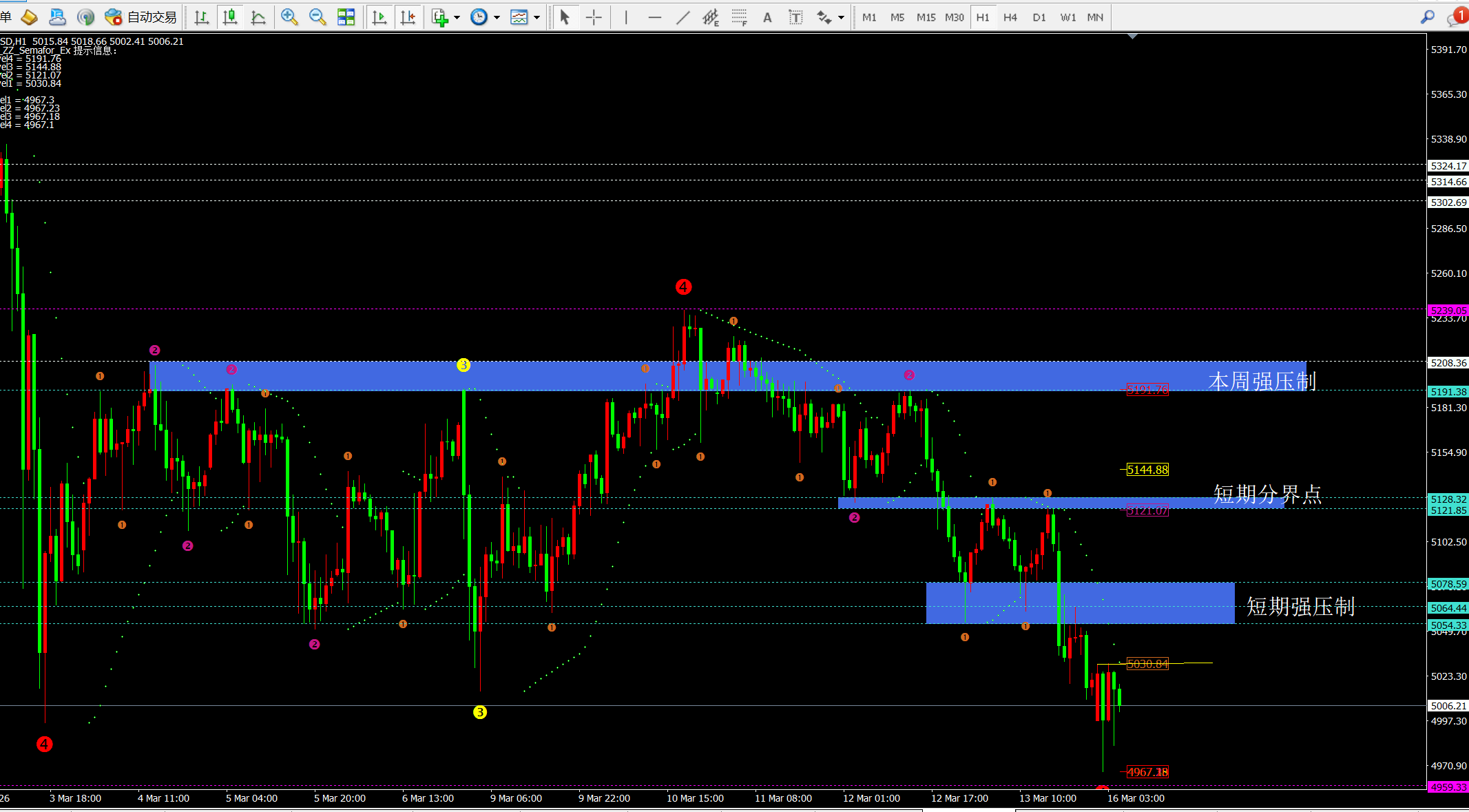Click the Tile Windows grid icon

[346, 17]
